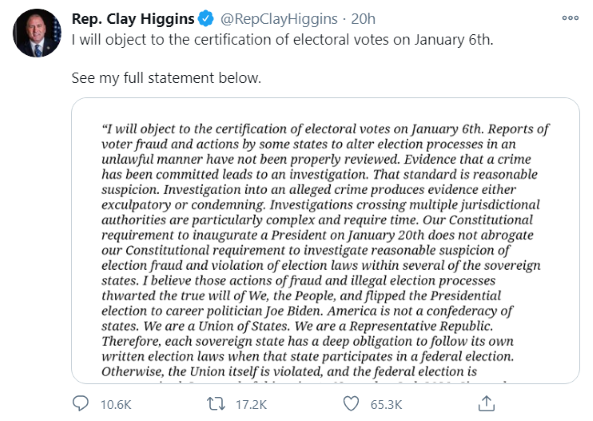Click the 'Union of States' line in statement
The height and width of the screenshot is (421, 593).
[297, 326]
